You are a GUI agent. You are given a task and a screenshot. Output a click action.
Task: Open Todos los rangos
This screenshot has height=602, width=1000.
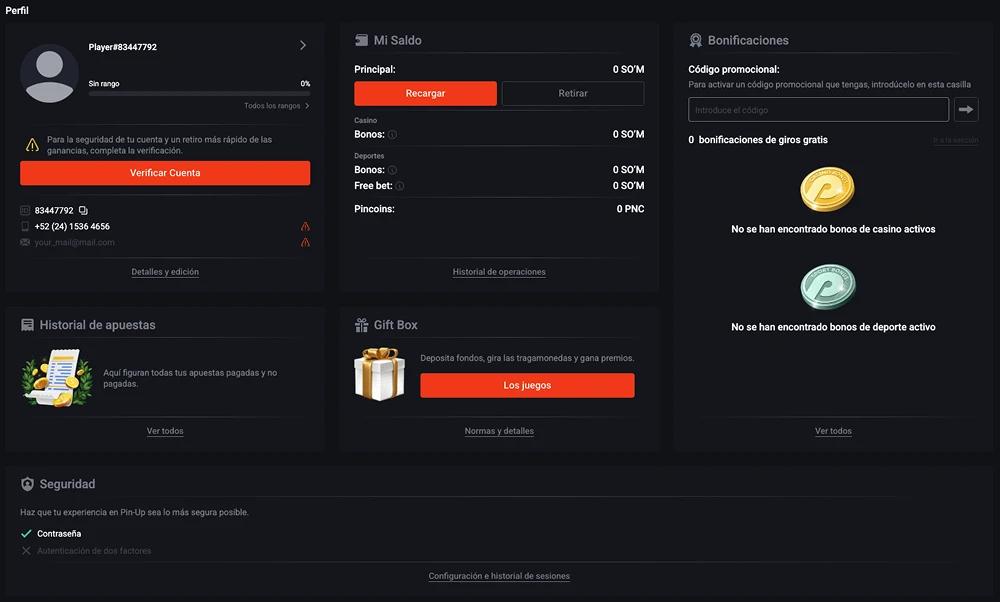click(276, 106)
